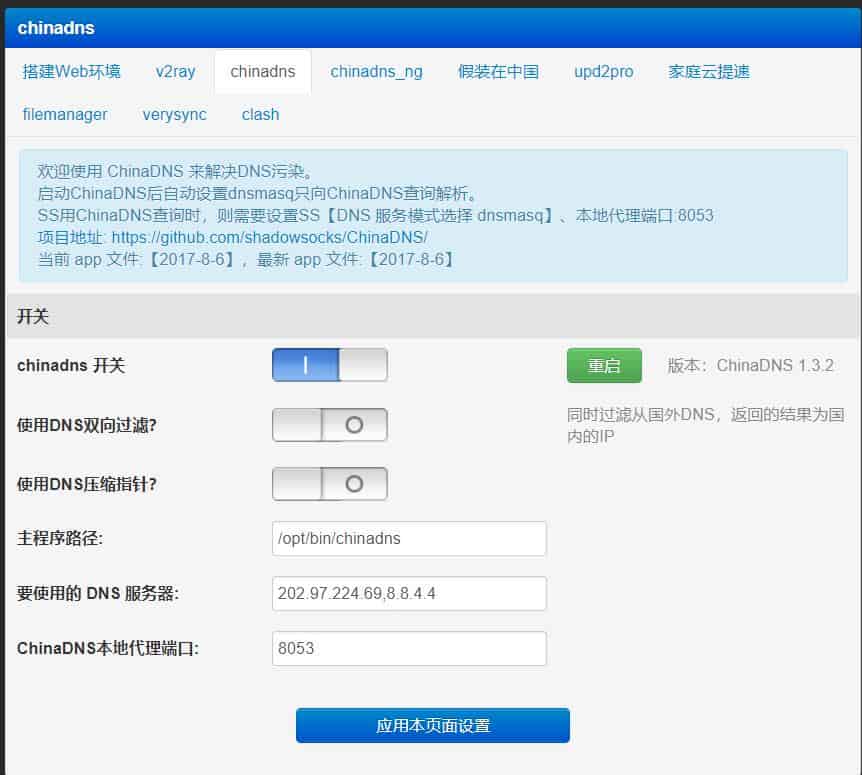
Task: Click the 应用本页面设置 apply button
Action: [432, 725]
